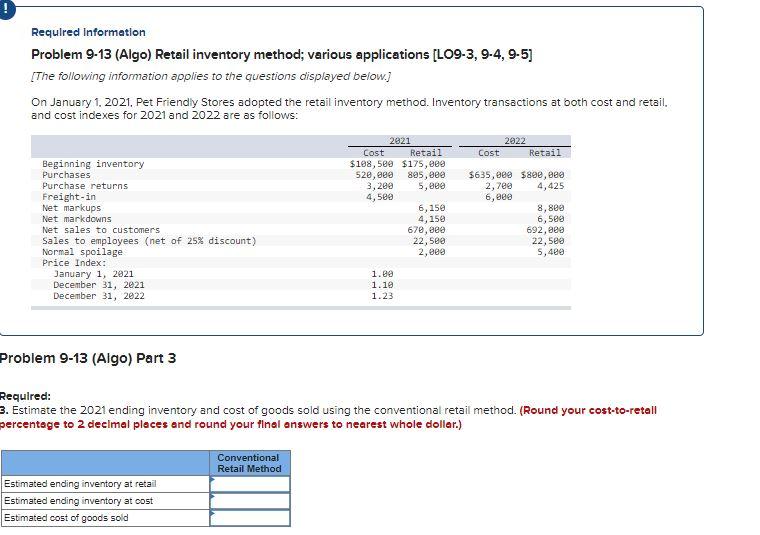Click the 805,000 purchases retail value
760x535 pixels.
(426, 175)
